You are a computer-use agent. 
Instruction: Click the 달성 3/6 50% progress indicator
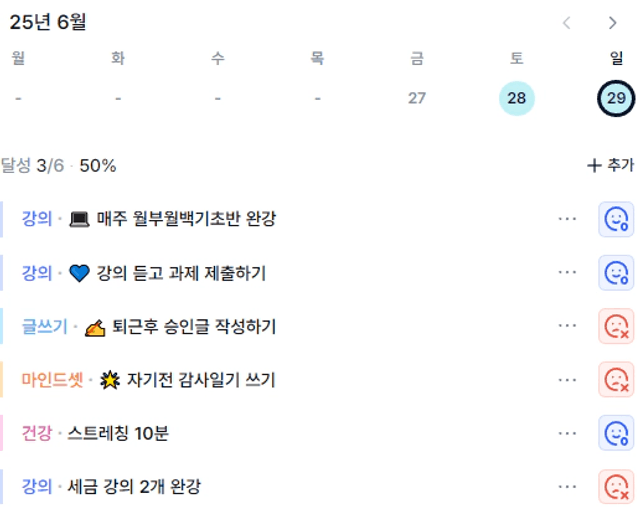click(x=58, y=166)
